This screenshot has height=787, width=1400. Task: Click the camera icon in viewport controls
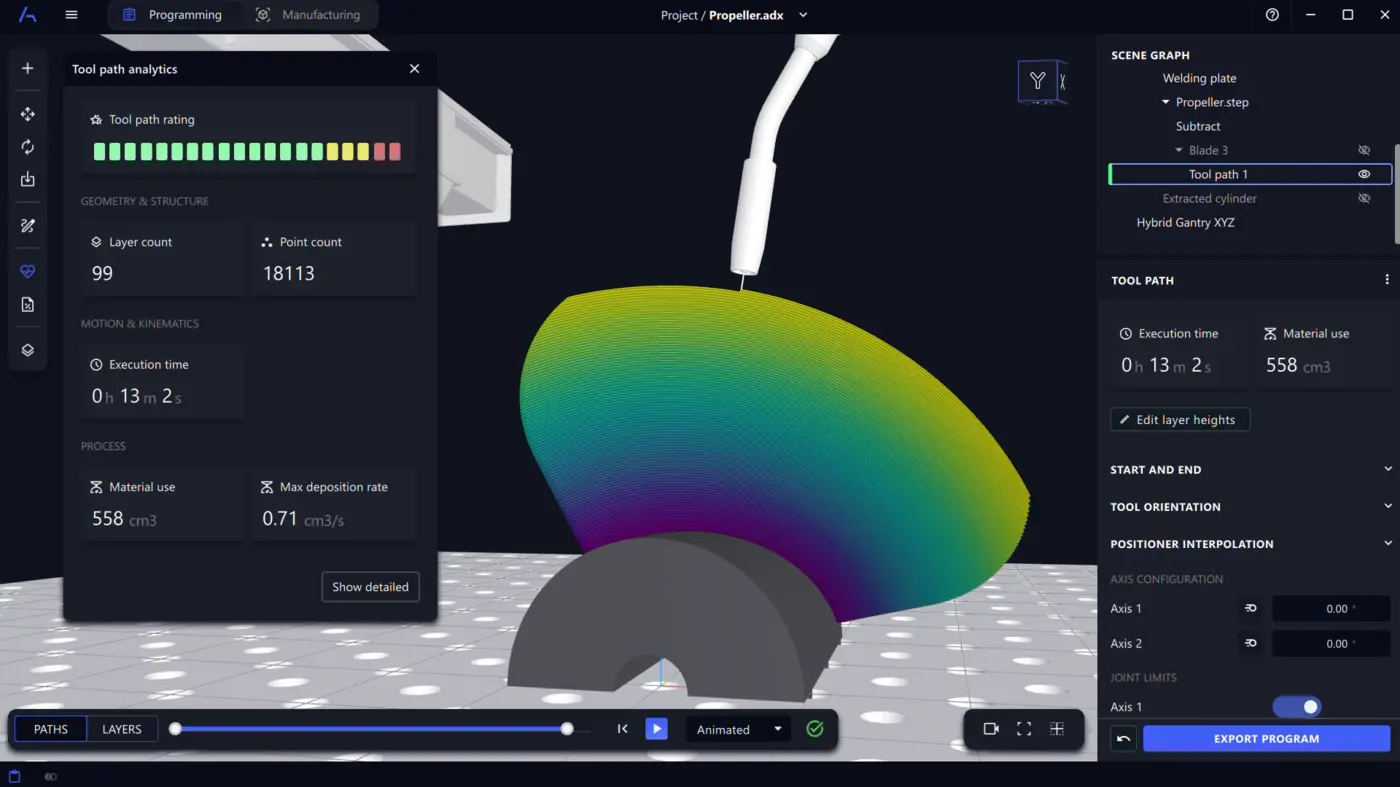coord(991,729)
